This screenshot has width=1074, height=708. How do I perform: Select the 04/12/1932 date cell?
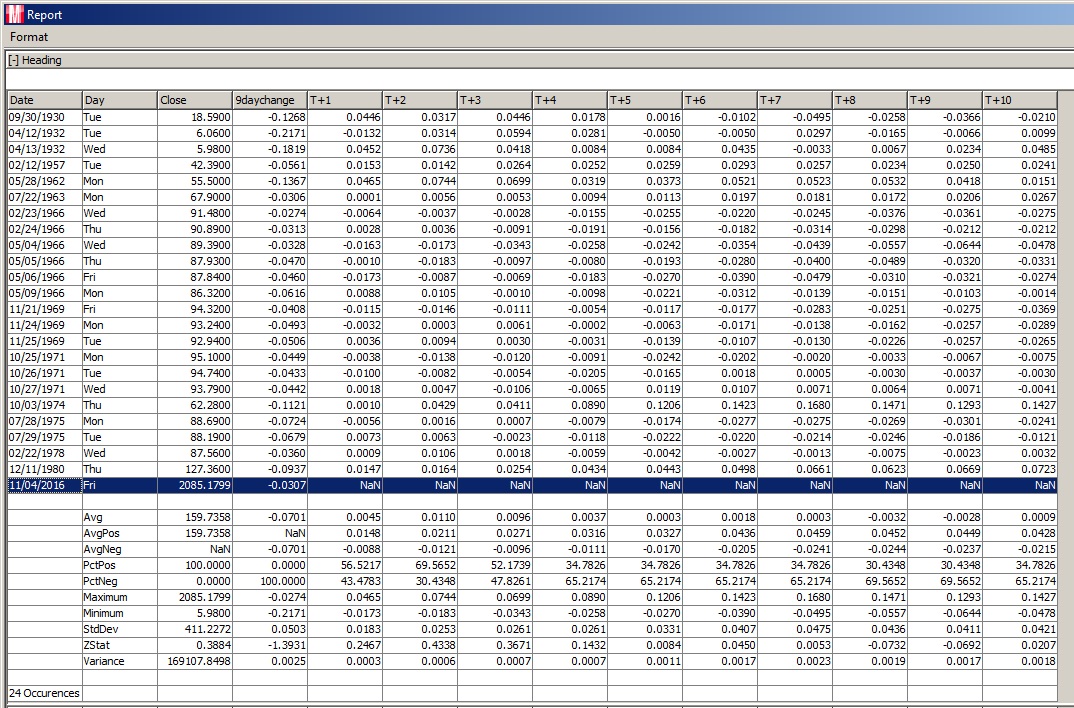(x=45, y=133)
